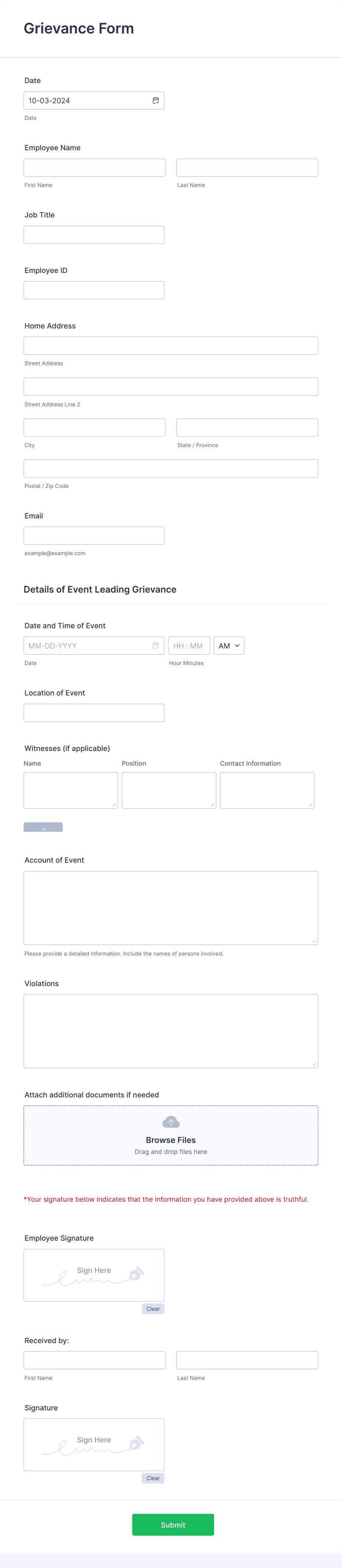Expand the AM selector chevron

[x=236, y=645]
